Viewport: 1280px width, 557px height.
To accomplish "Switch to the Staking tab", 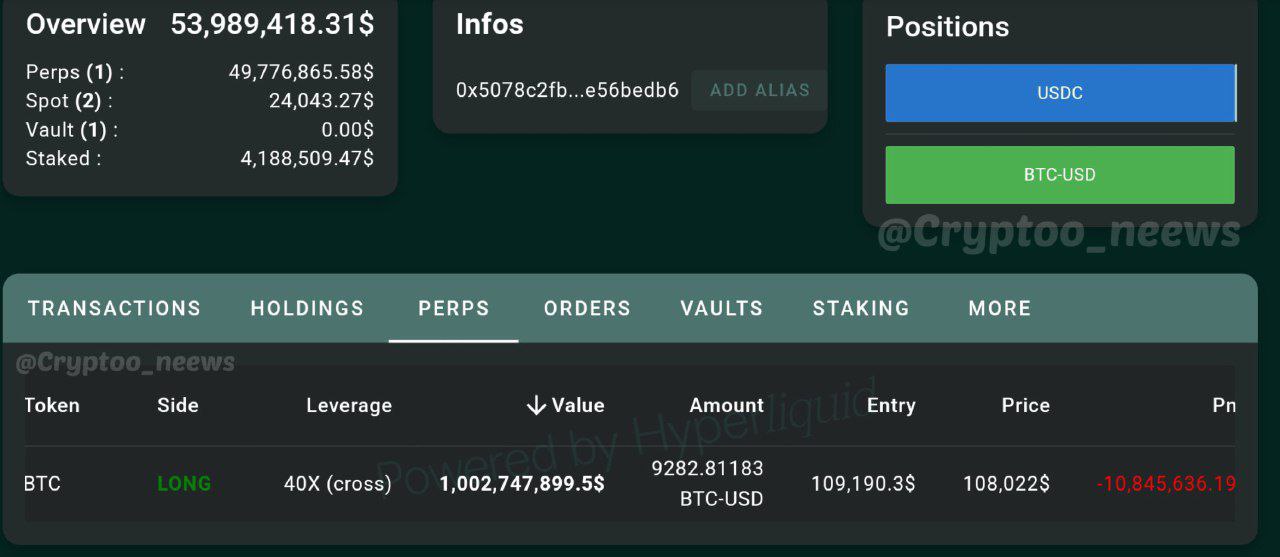I will pyautogui.click(x=861, y=308).
